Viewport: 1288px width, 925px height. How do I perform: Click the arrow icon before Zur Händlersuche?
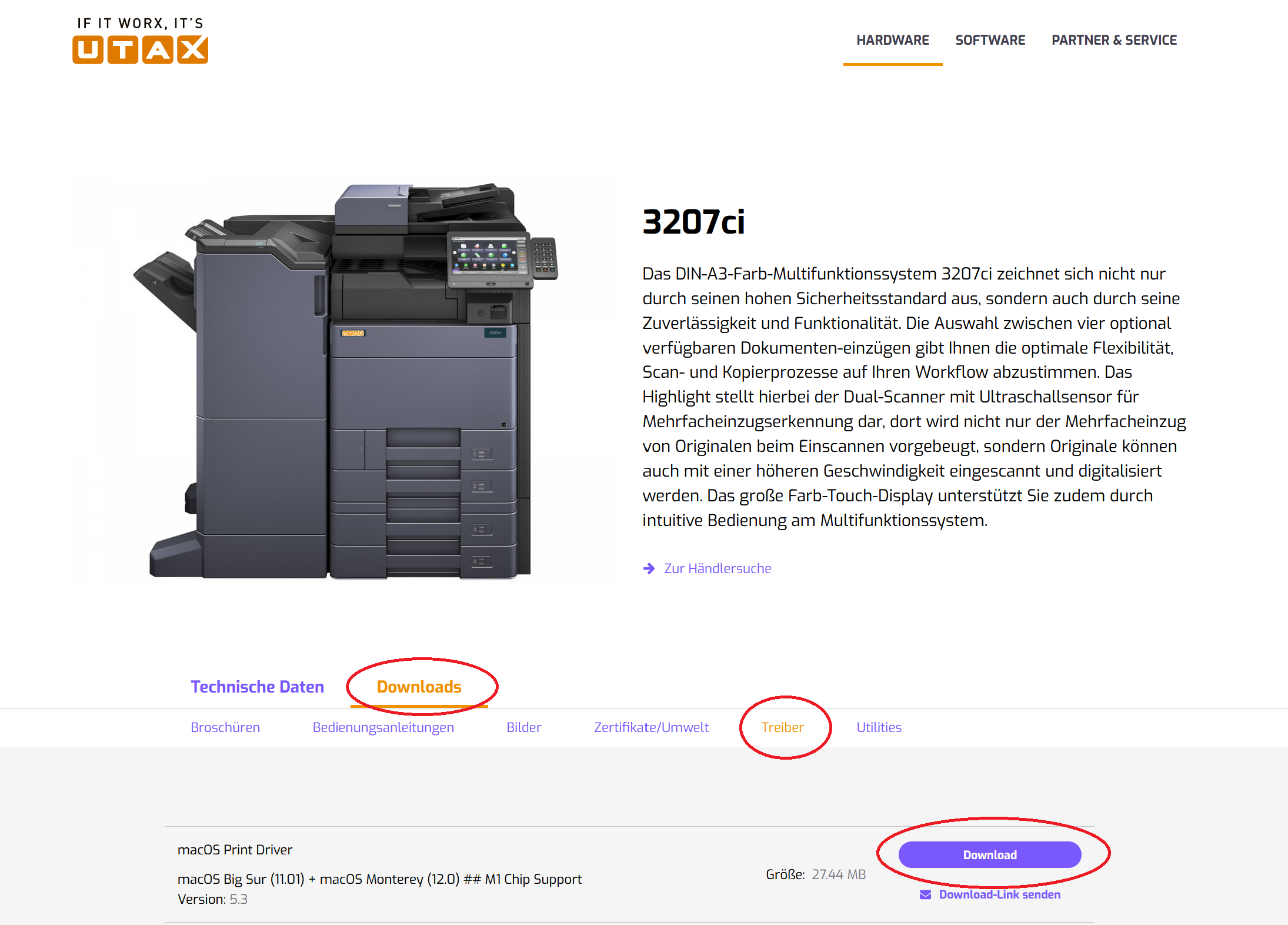click(649, 568)
